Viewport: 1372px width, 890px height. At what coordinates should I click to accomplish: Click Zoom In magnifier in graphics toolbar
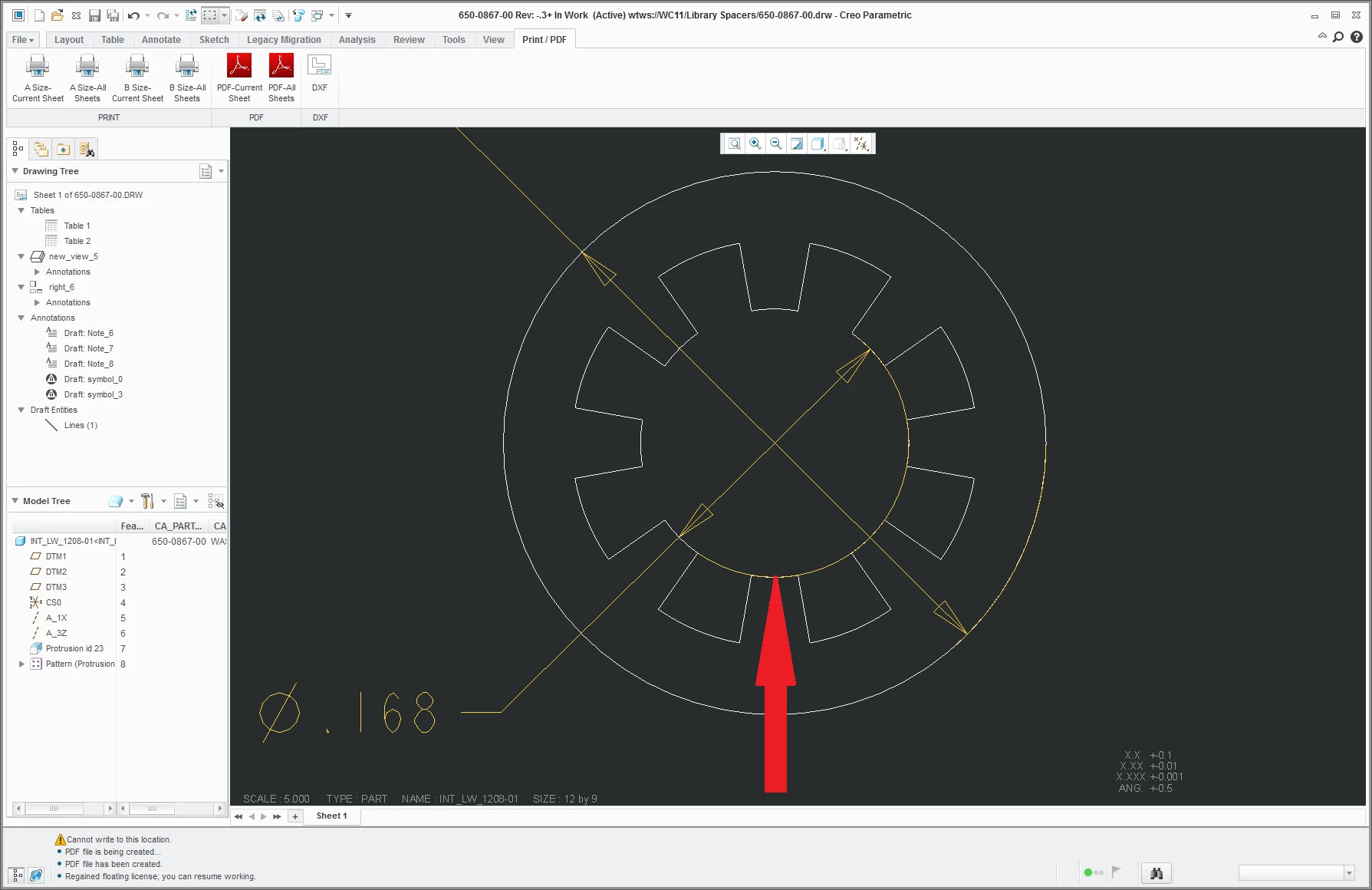pos(755,143)
